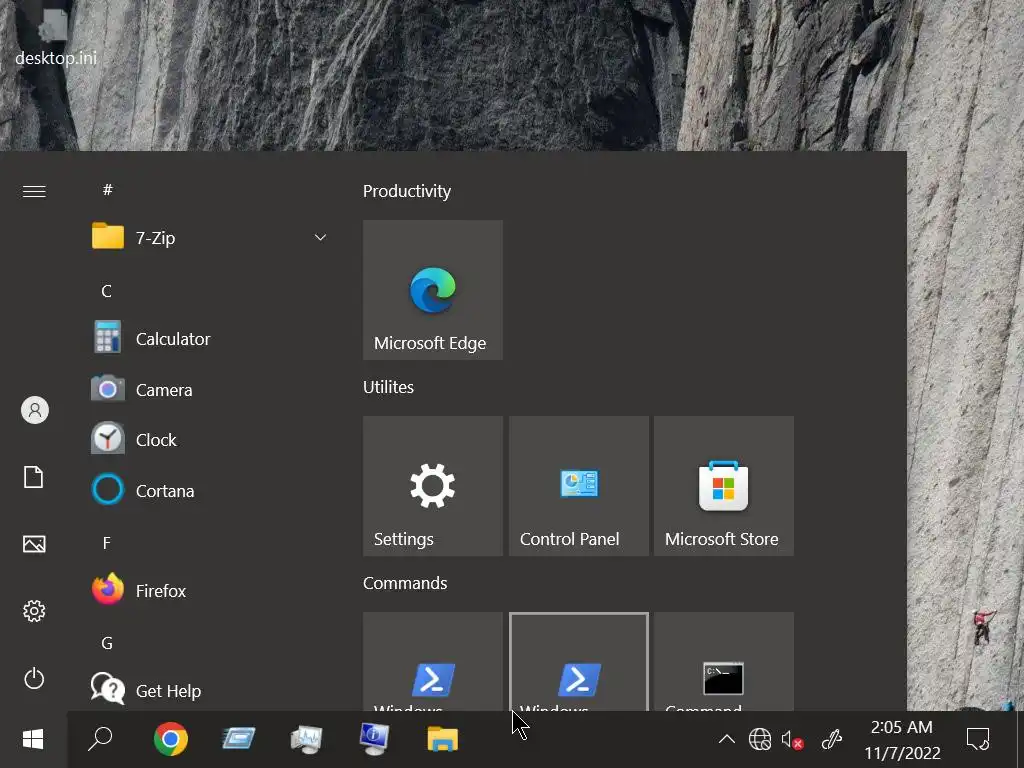The width and height of the screenshot is (1024, 768).
Task: Open Pictures from the Start sidebar
Action: 34,544
